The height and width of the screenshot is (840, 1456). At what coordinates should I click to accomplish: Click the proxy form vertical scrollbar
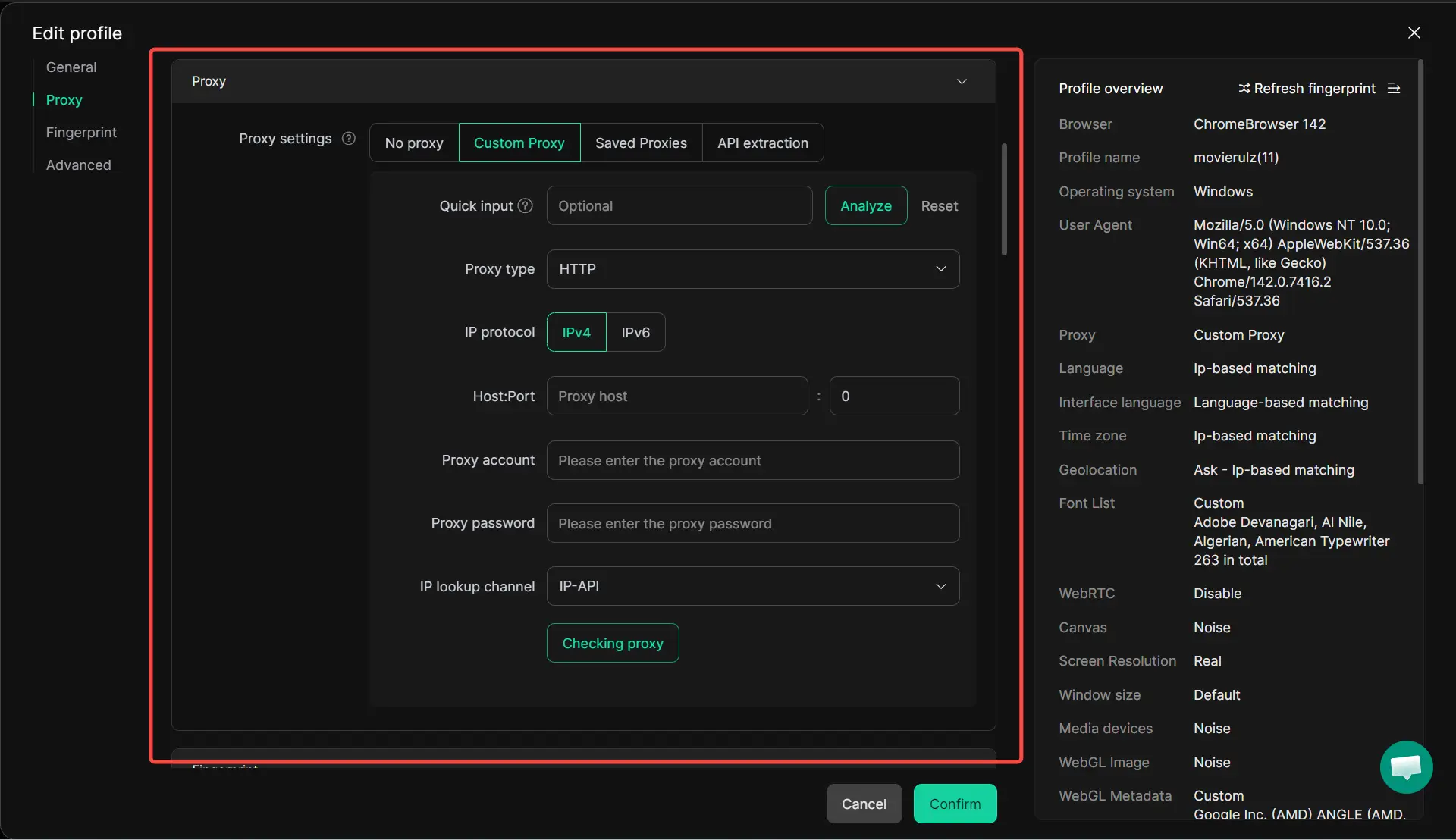[x=1004, y=199]
